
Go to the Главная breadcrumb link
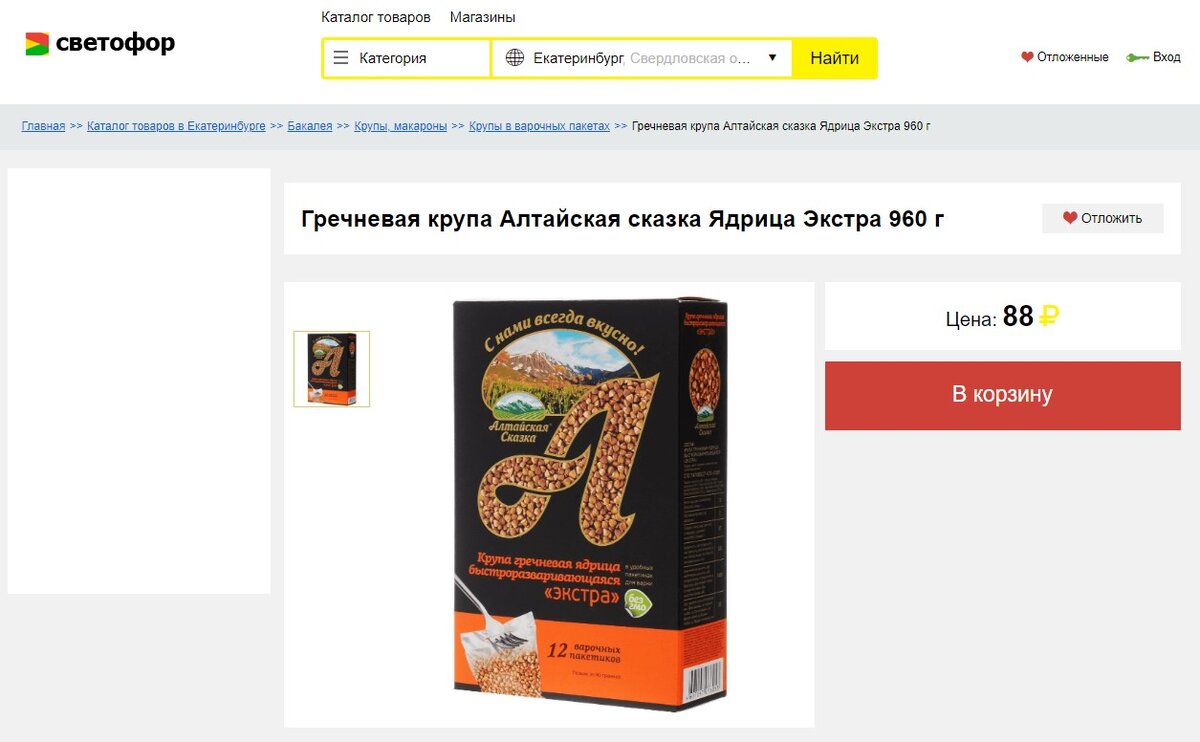[44, 126]
